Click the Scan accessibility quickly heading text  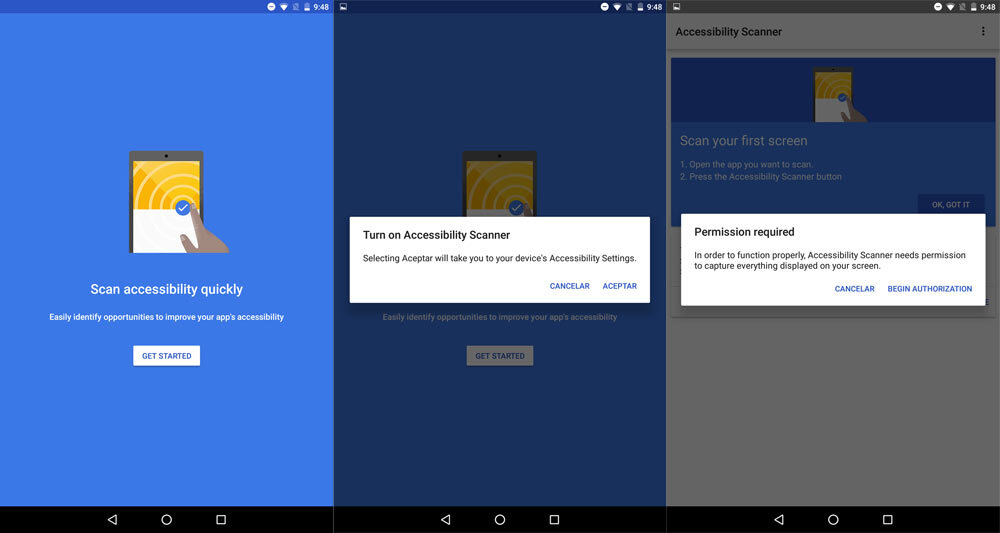click(166, 290)
